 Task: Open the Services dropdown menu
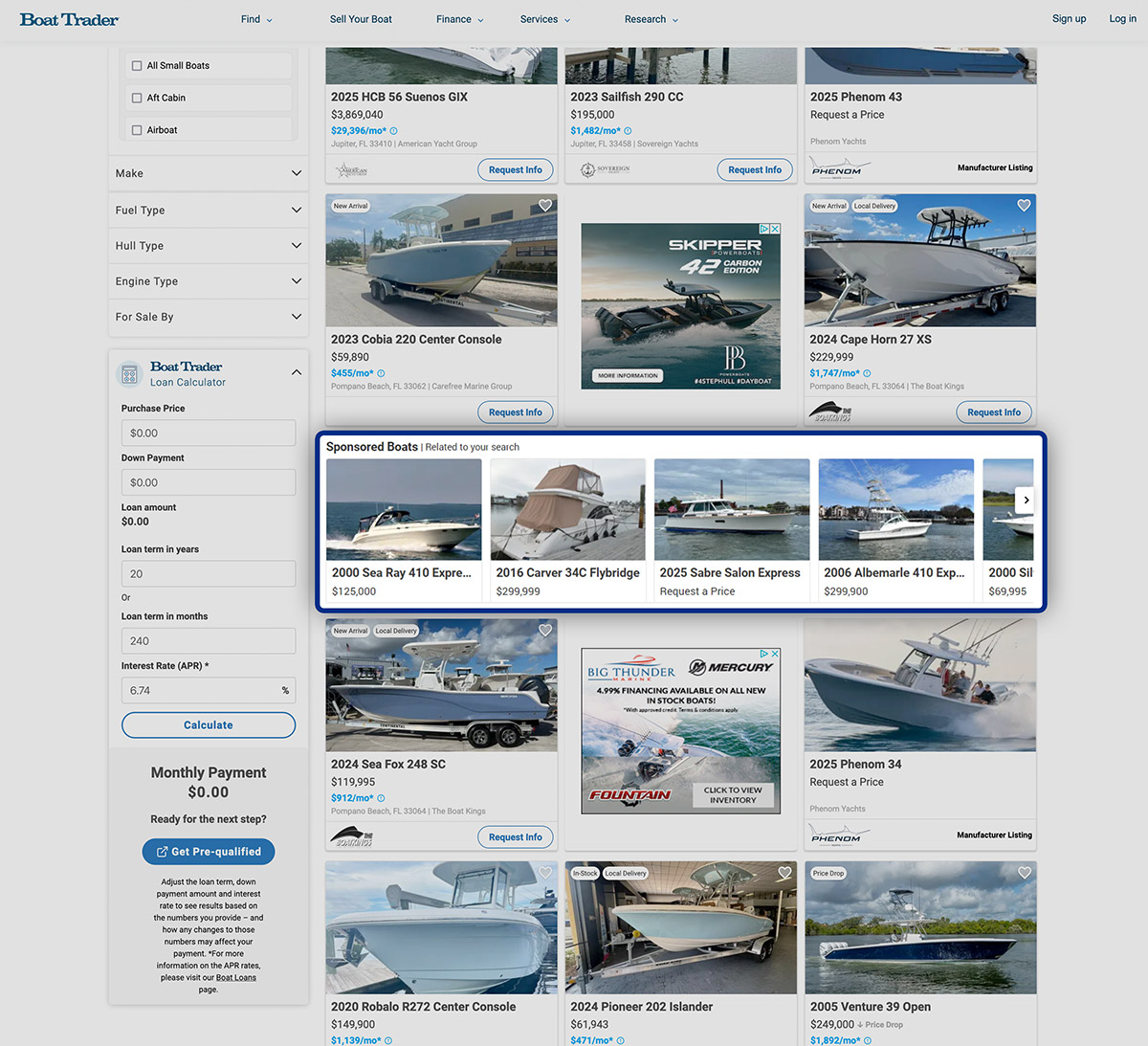coord(545,19)
